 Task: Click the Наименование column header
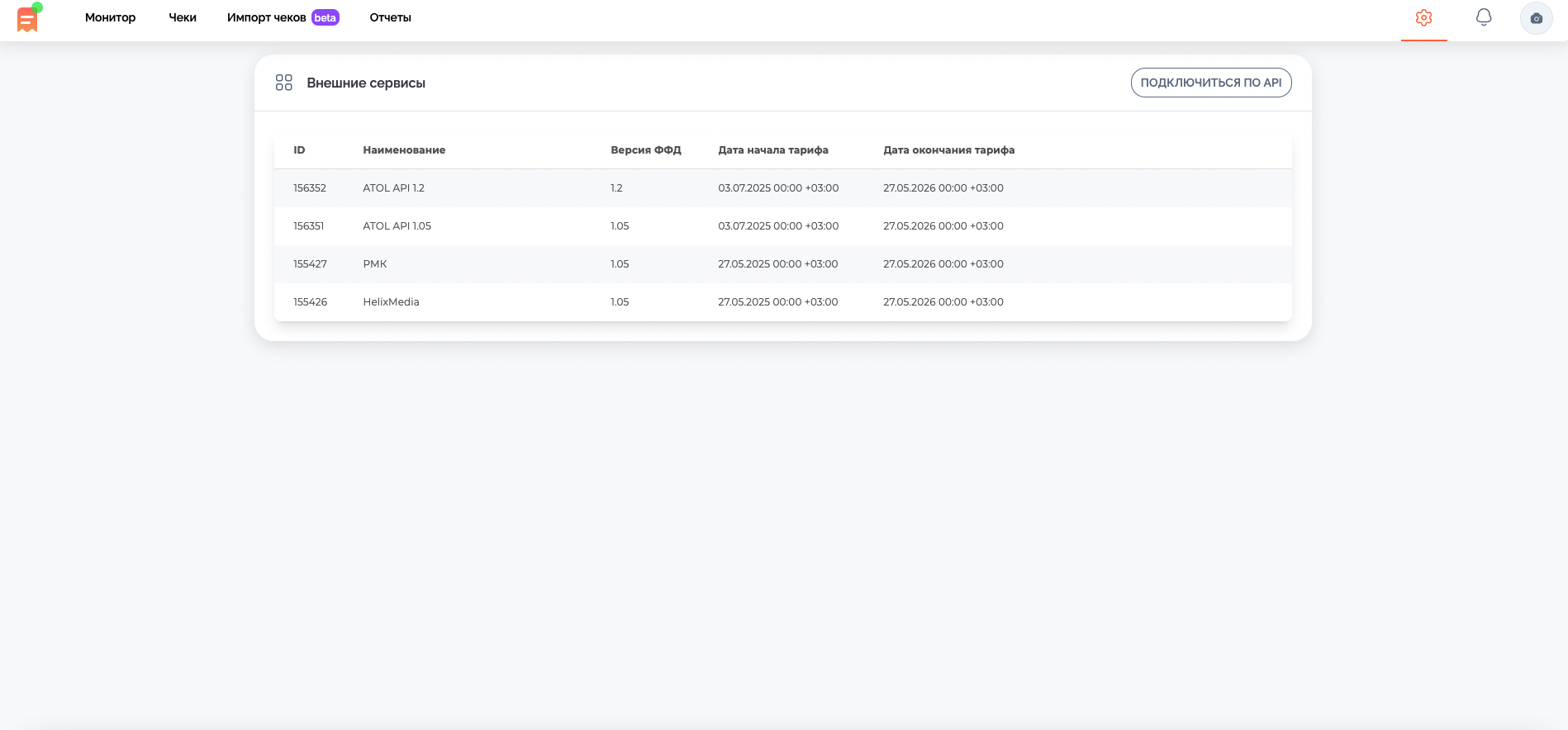pyautogui.click(x=404, y=150)
